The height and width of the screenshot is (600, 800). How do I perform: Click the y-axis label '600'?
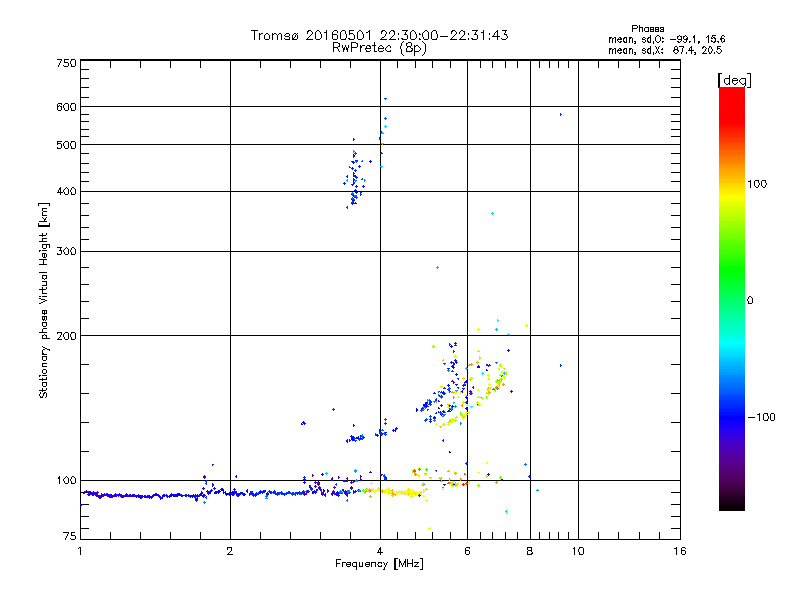click(x=66, y=107)
